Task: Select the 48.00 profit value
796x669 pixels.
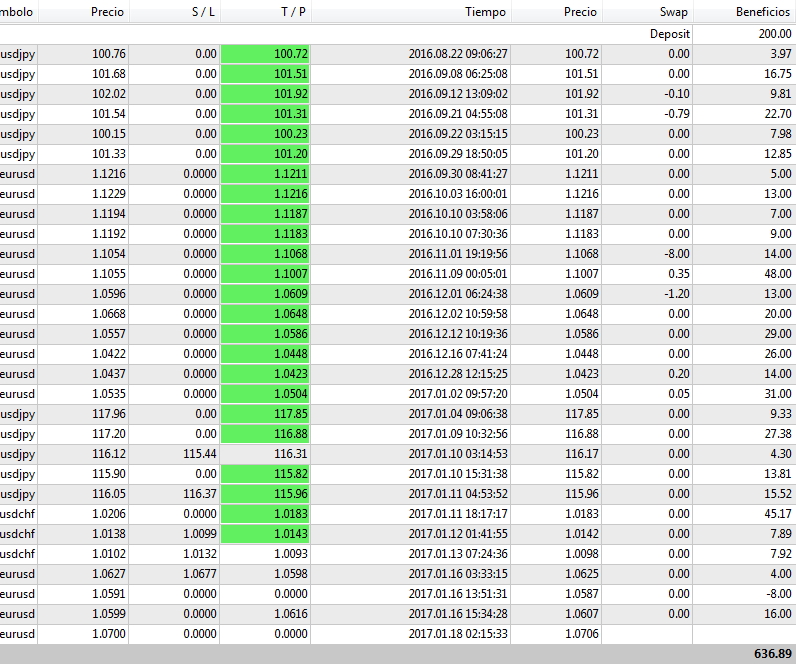Action: pyautogui.click(x=777, y=274)
